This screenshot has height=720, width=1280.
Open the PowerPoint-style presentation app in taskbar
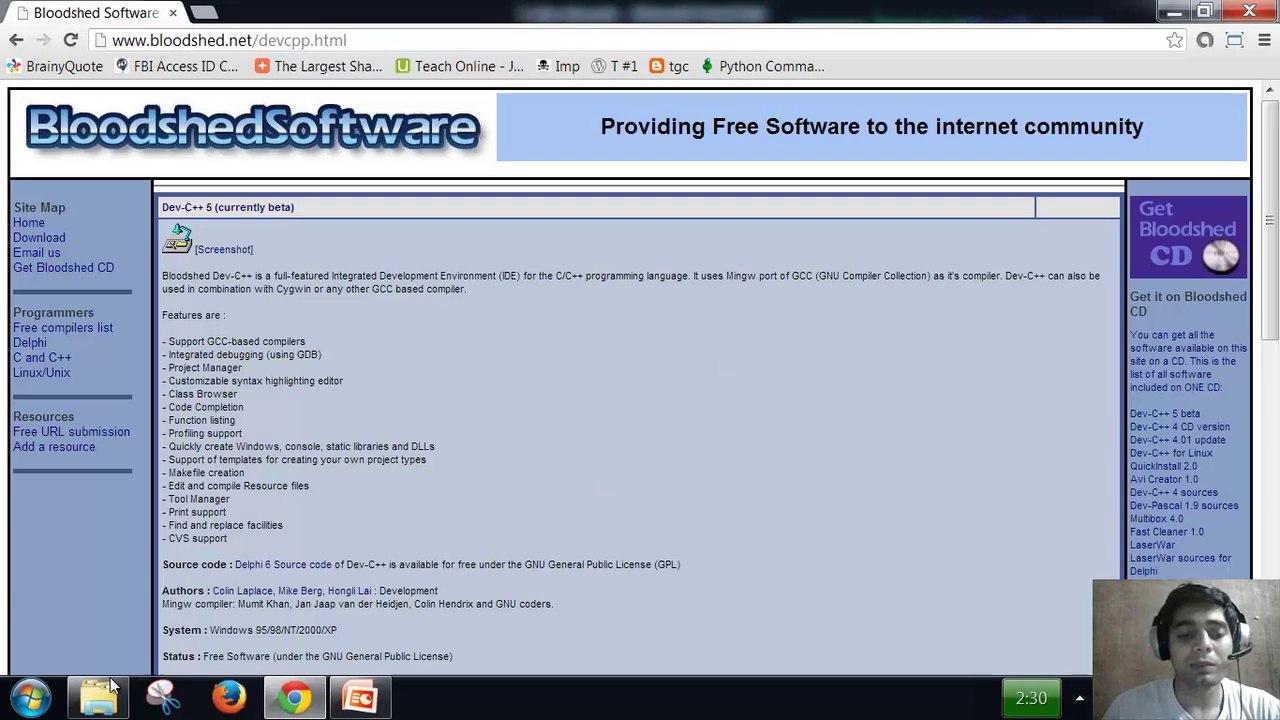[x=359, y=698]
